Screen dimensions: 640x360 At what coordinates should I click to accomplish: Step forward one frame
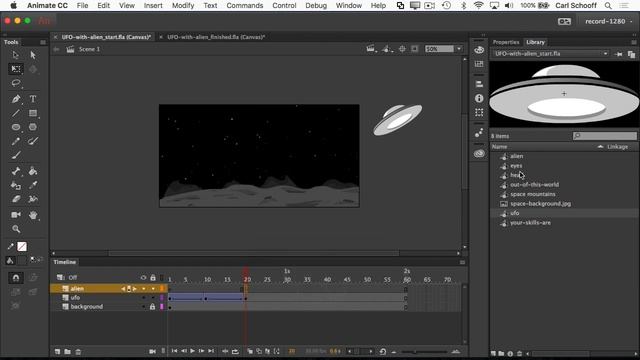[x=201, y=351]
